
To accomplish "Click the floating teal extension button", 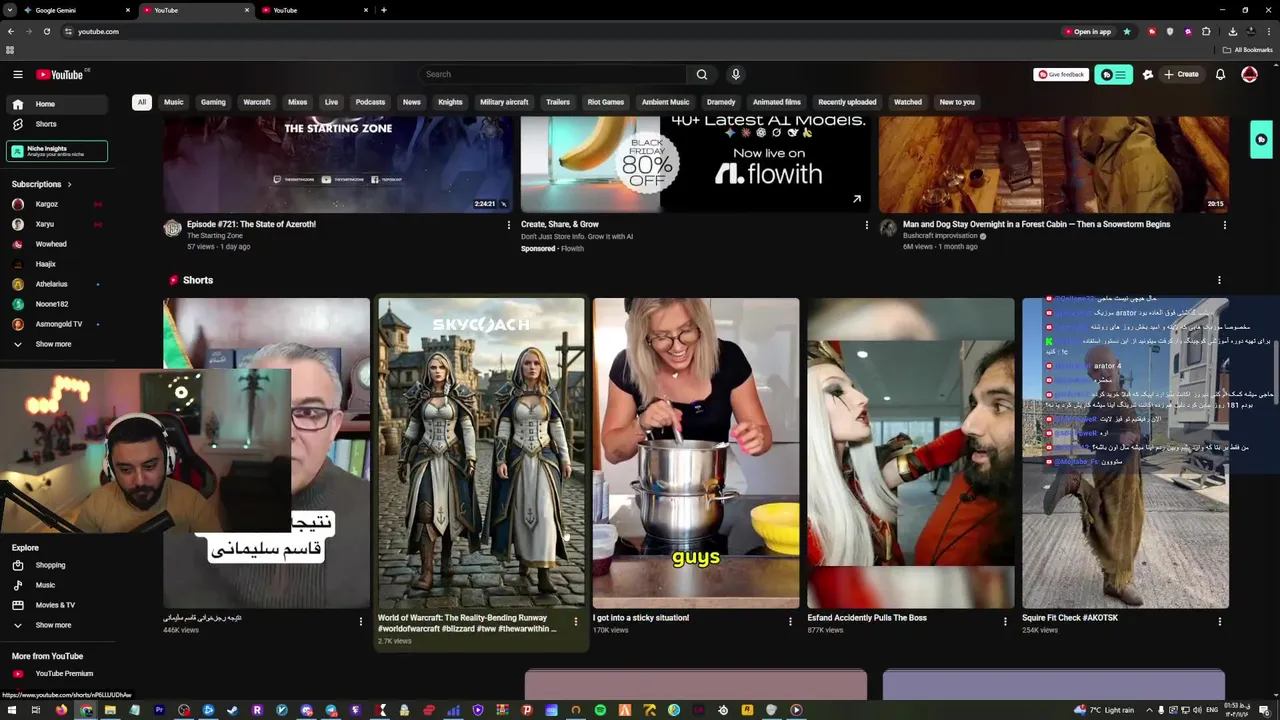I will 1261,139.
